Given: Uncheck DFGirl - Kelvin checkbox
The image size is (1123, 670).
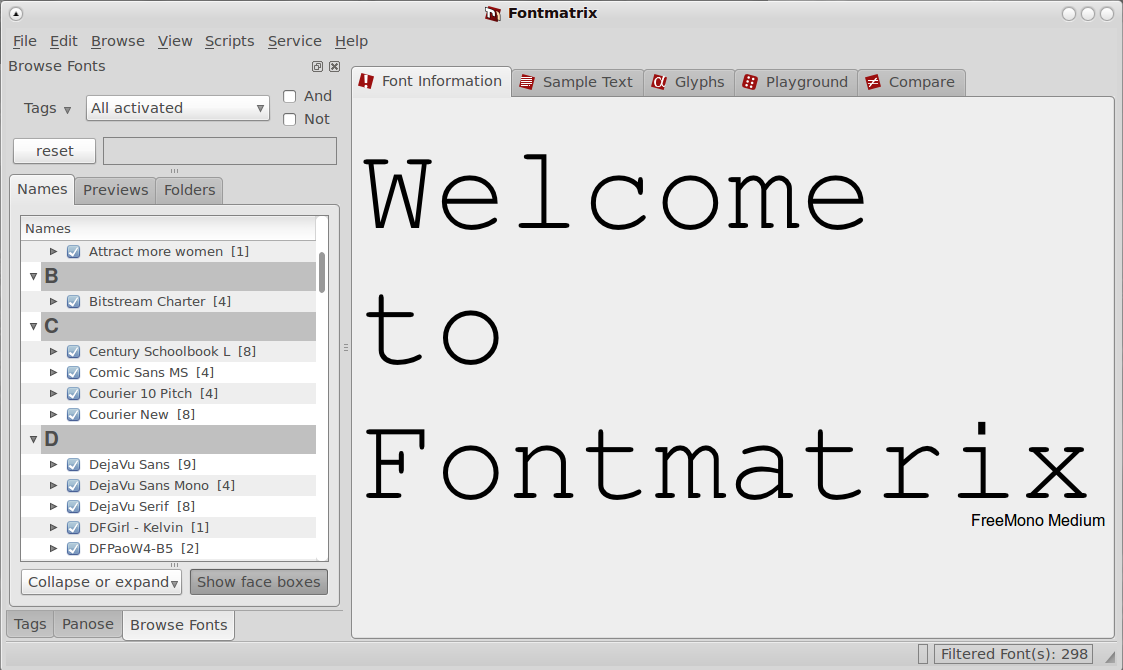Looking at the screenshot, I should tap(73, 527).
